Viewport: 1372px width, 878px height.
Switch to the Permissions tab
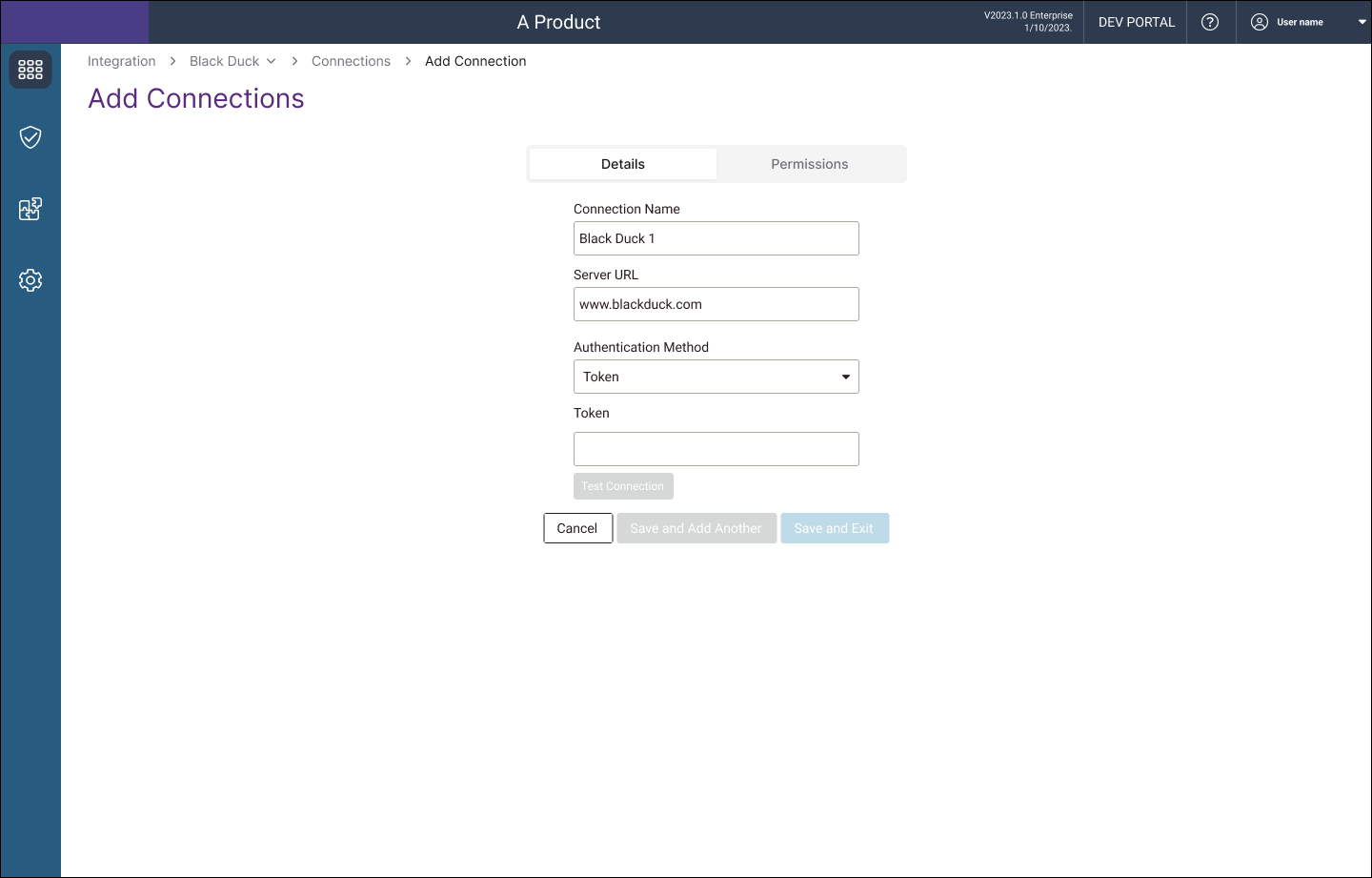[x=809, y=164]
